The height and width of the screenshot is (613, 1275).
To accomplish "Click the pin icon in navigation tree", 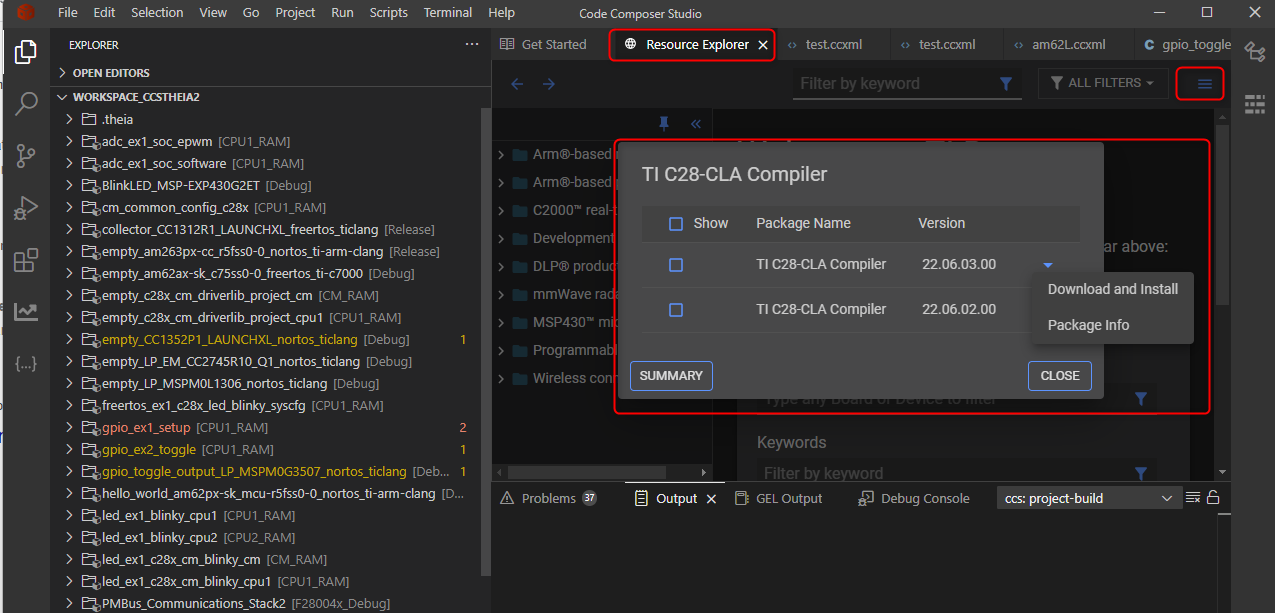I will click(664, 124).
